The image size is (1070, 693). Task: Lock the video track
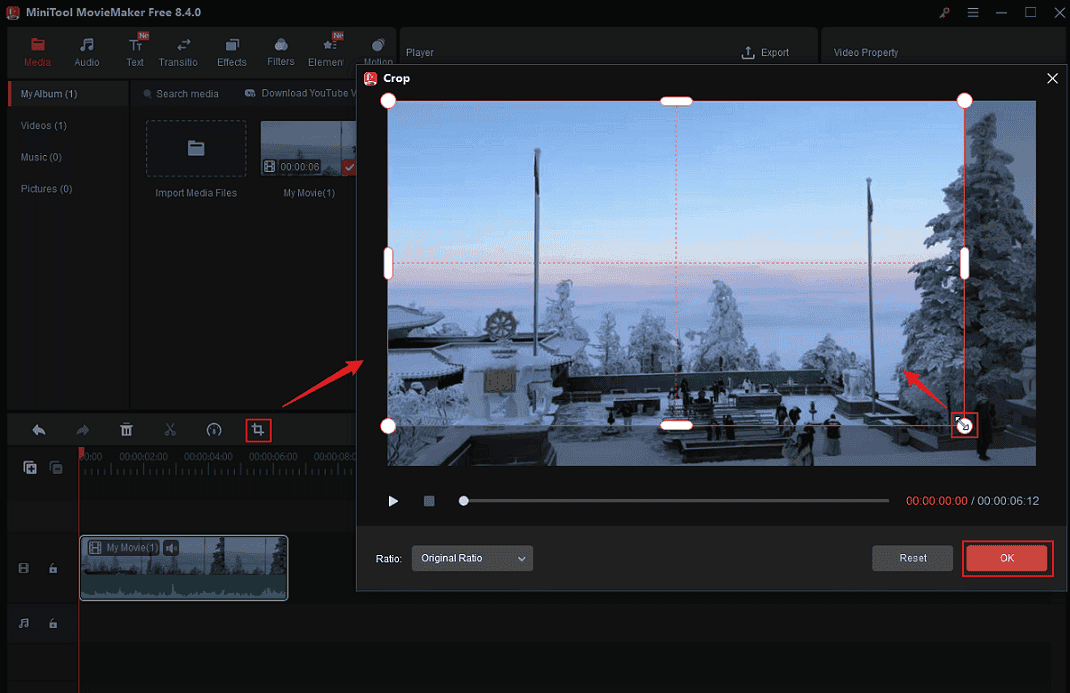point(53,568)
